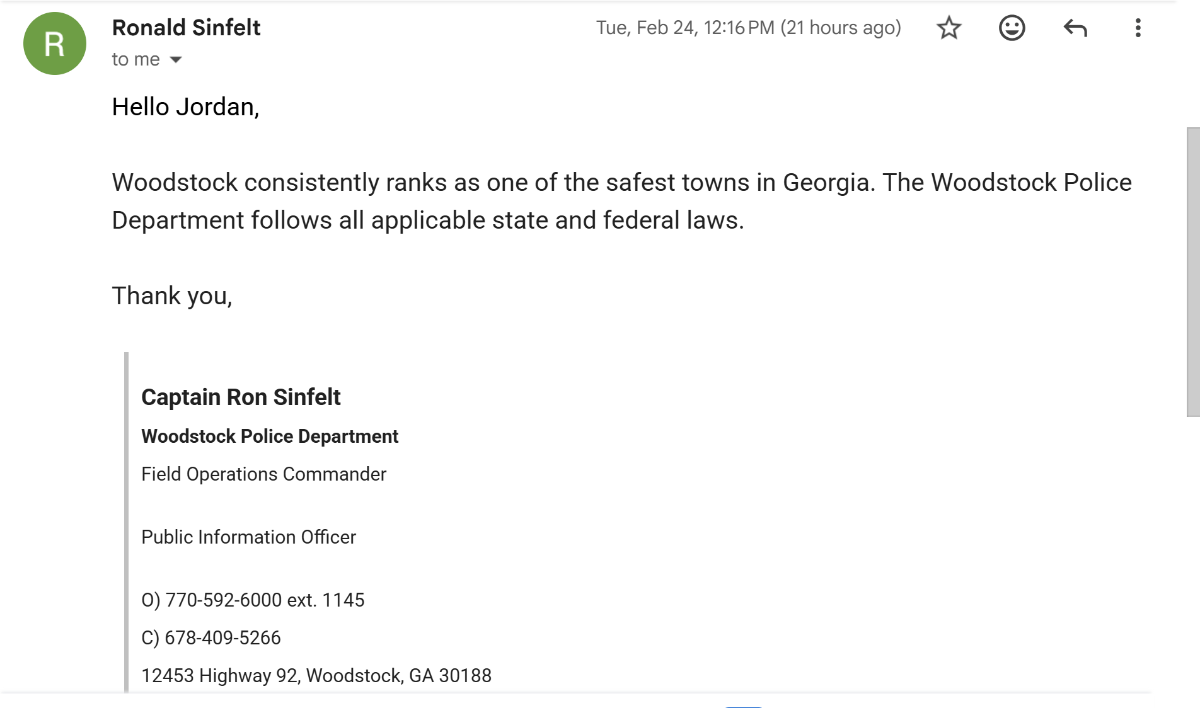Expand recipient details arrow beside "to me"
Viewport: 1200px width, 708px height.
[x=176, y=60]
